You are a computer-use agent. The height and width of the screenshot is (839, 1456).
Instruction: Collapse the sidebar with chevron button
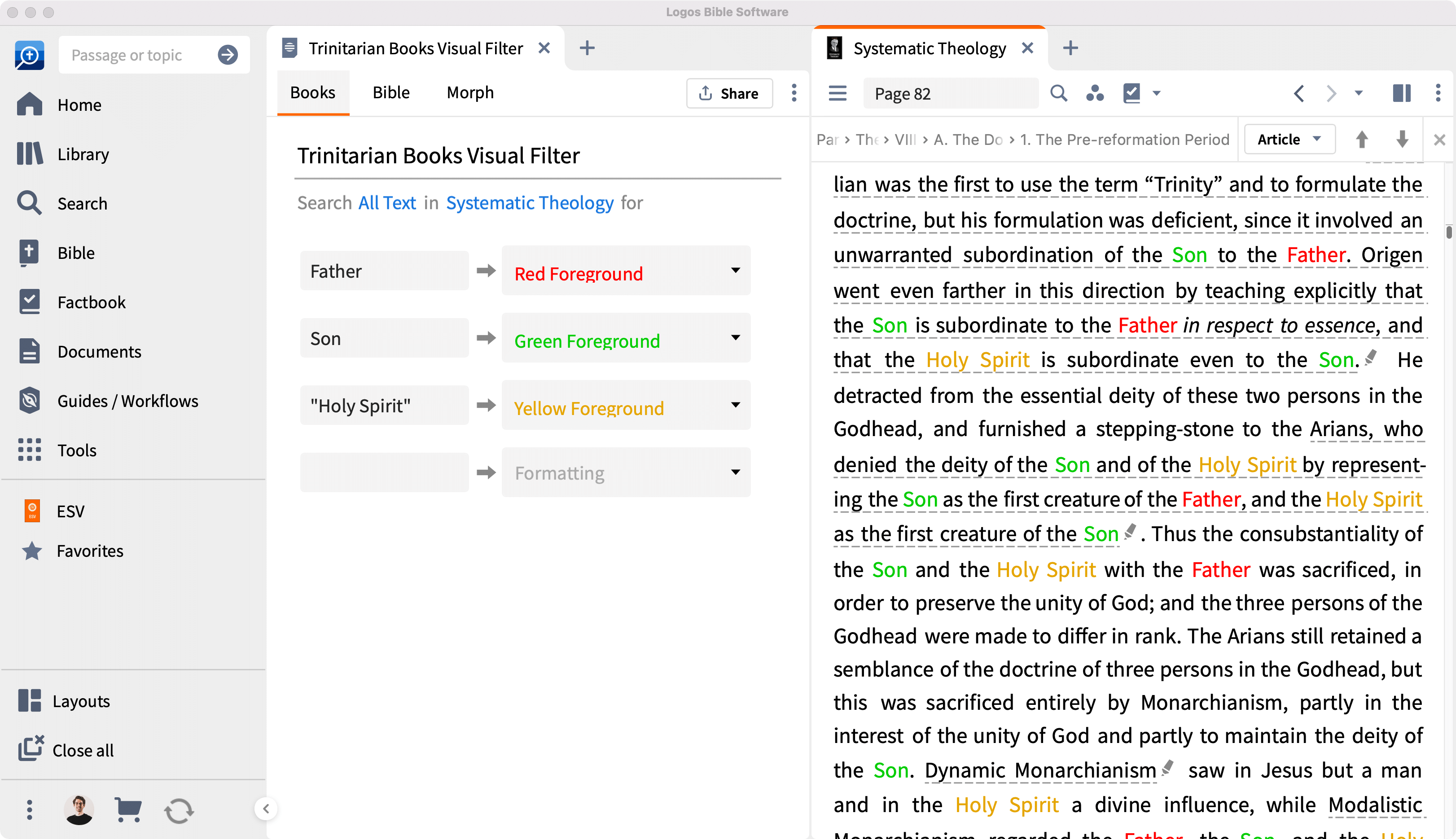pyautogui.click(x=266, y=808)
